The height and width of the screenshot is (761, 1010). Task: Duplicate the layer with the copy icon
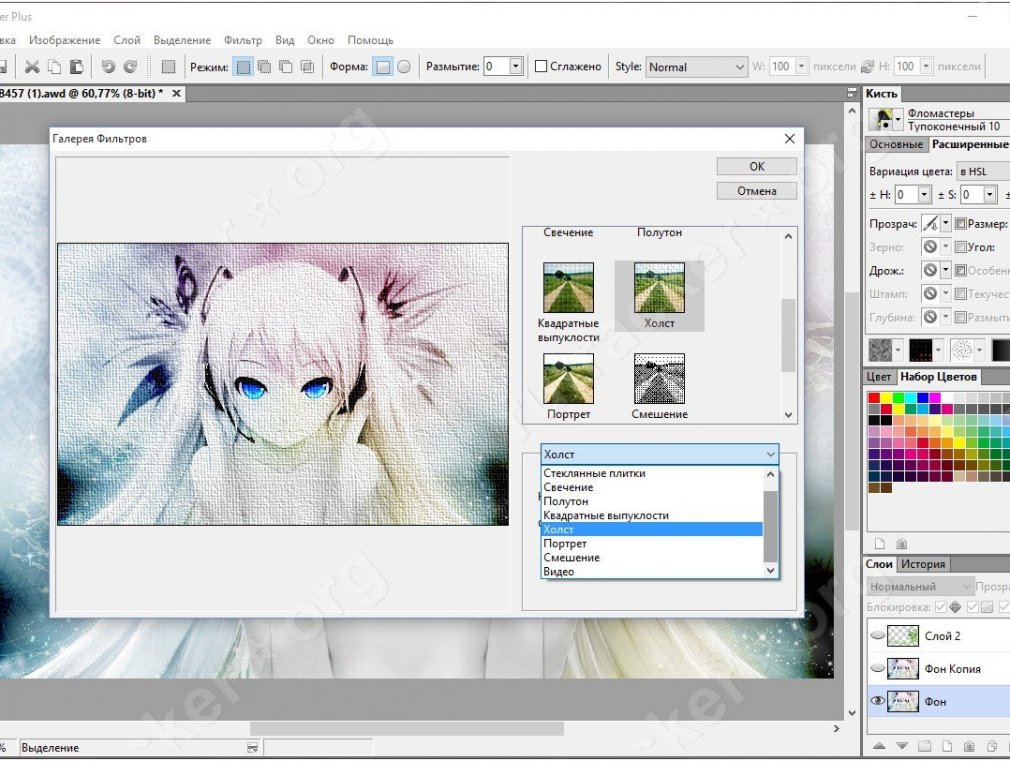tap(992, 746)
